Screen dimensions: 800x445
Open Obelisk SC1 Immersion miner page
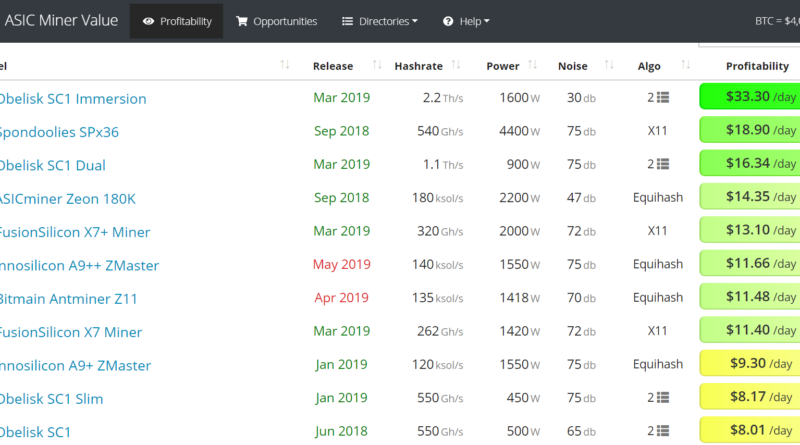pyautogui.click(x=73, y=98)
